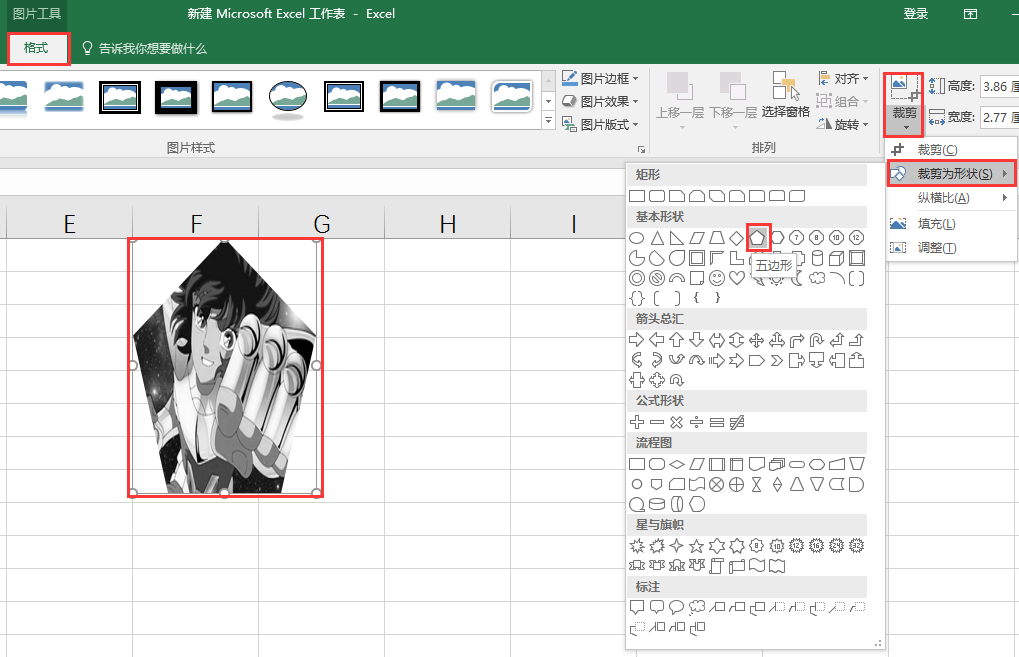Viewport: 1019px width, 657px height.
Task: Select column E header
Action: point(70,224)
